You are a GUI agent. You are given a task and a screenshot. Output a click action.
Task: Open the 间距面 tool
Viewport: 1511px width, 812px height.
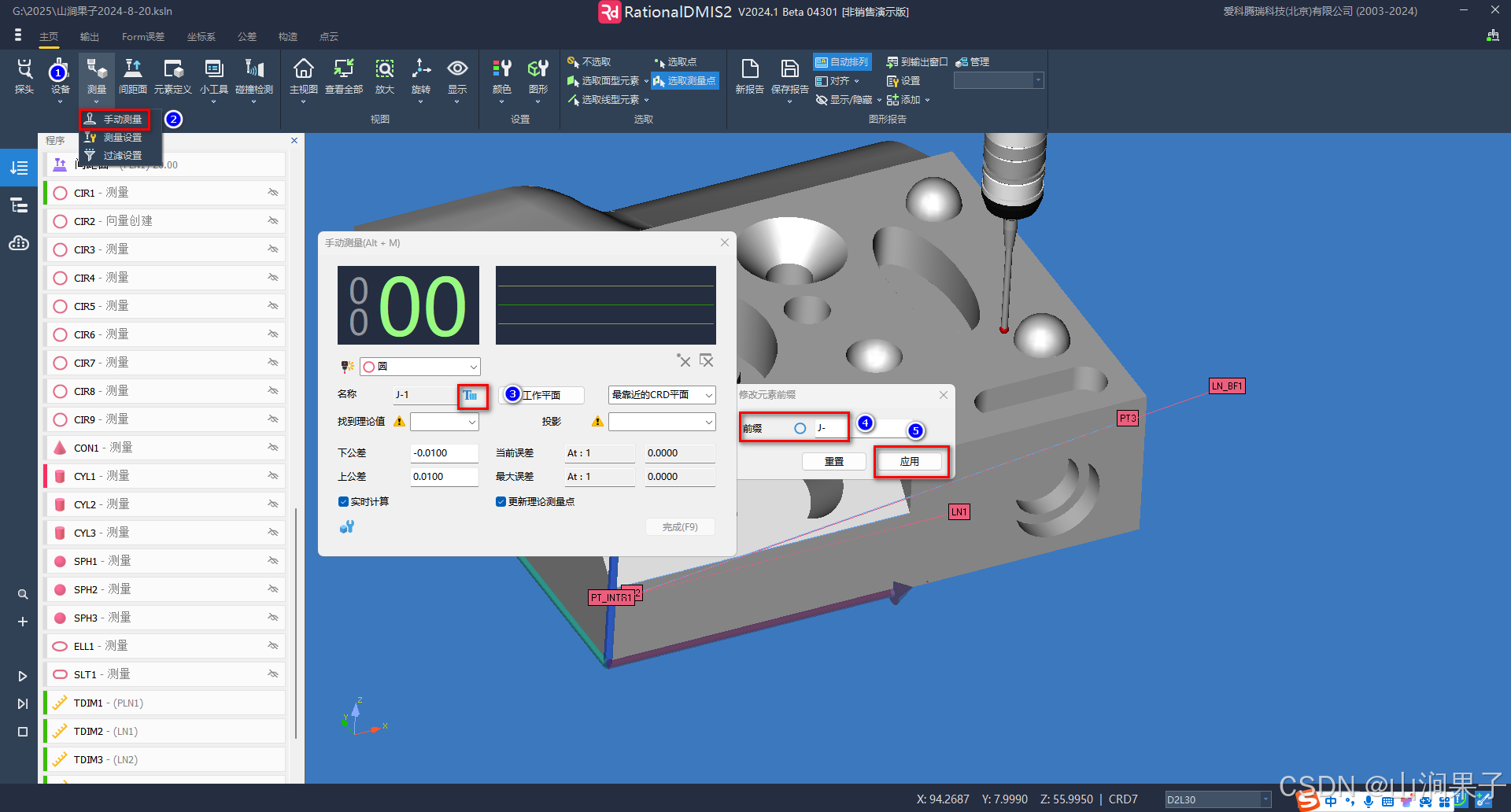[133, 77]
